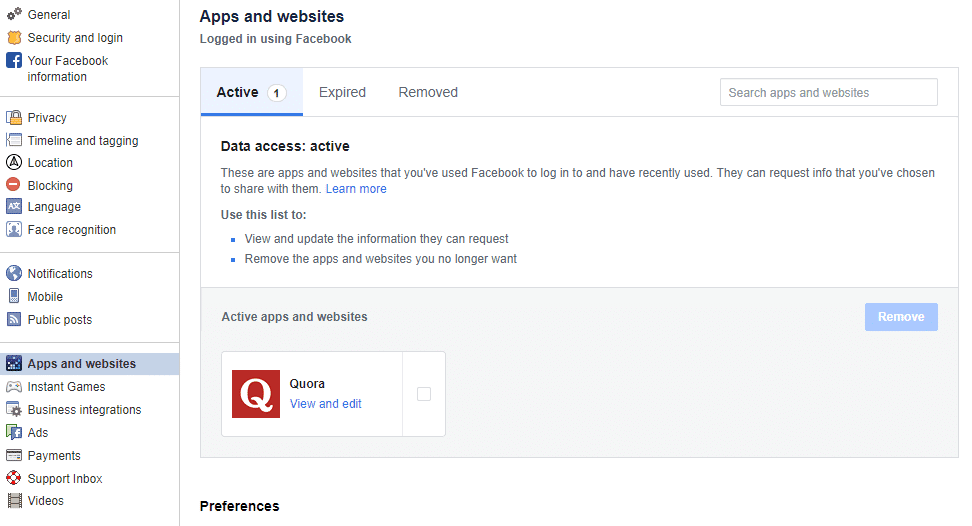
Task: Click the Notifications globe icon
Action: click(x=14, y=273)
